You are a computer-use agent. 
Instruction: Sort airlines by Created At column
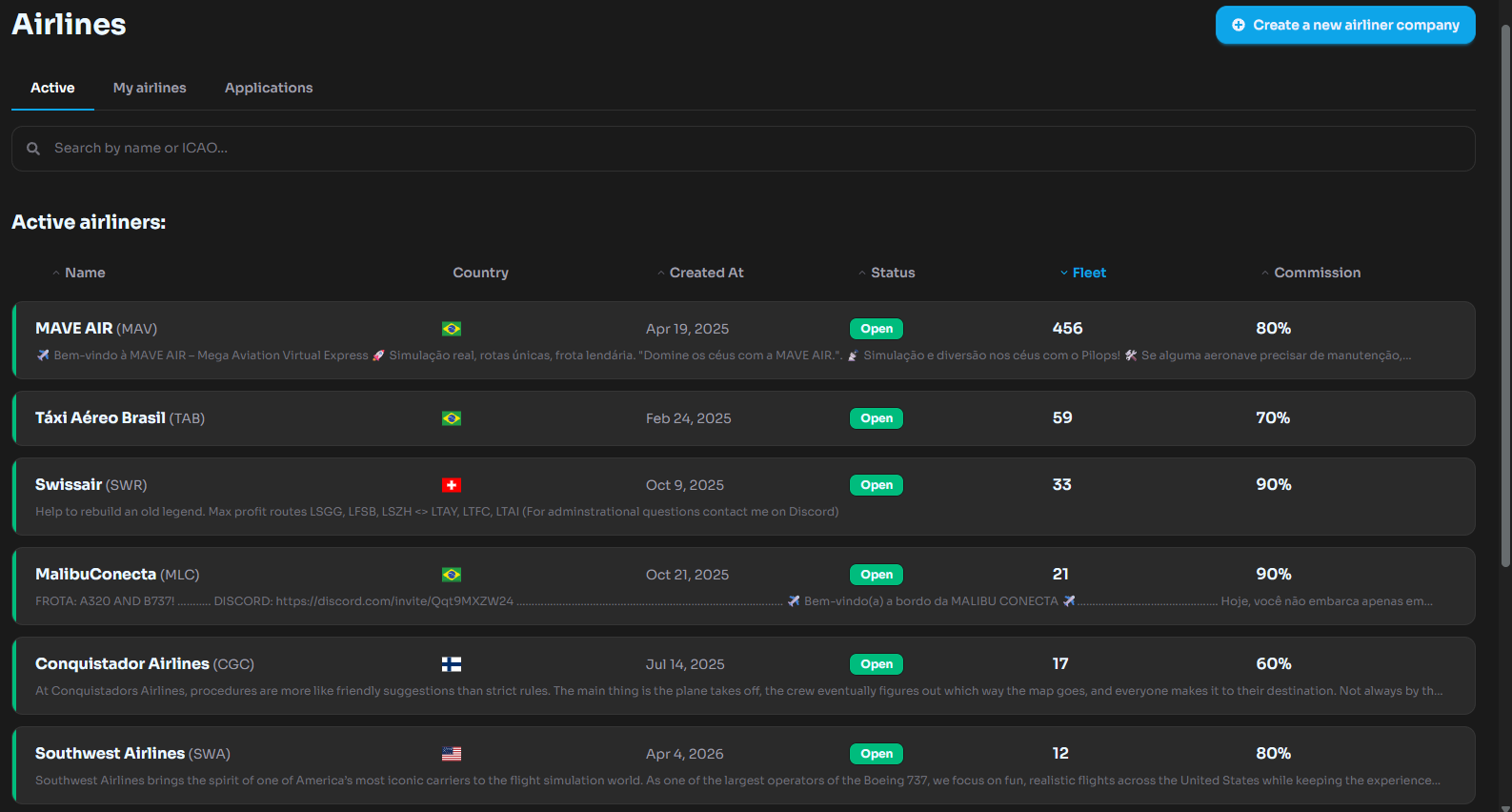coord(700,273)
